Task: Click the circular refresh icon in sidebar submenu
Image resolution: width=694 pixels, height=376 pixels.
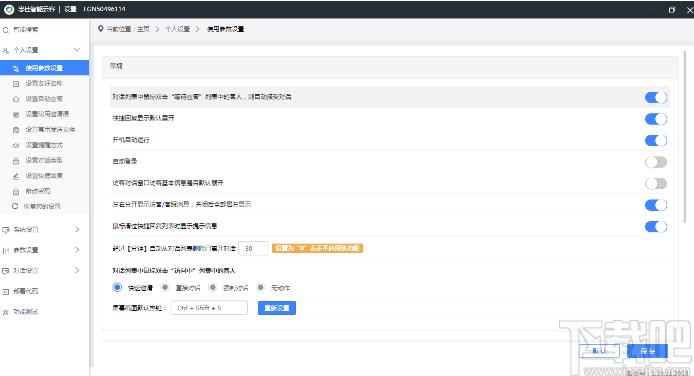Action: point(15,206)
